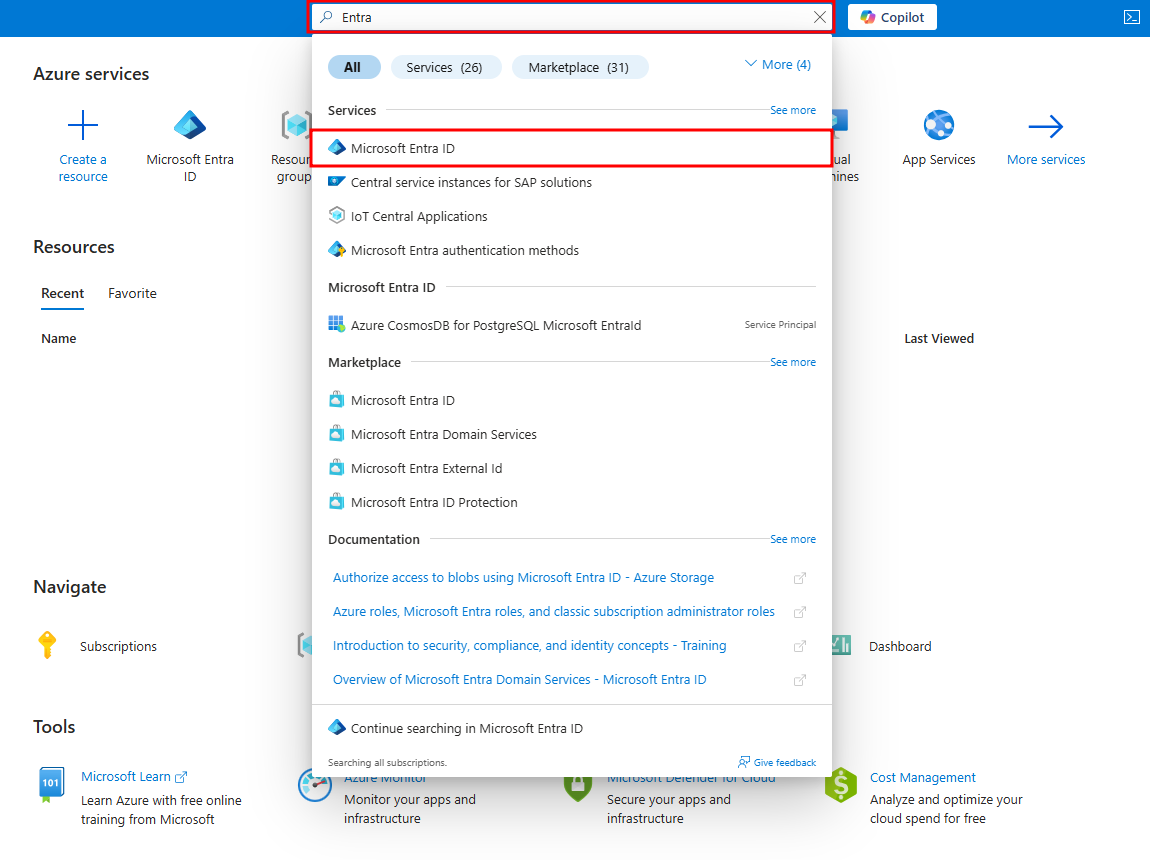Viewport: 1150px width, 860px height.
Task: Click the Azure Monitor icon
Action: (315, 784)
